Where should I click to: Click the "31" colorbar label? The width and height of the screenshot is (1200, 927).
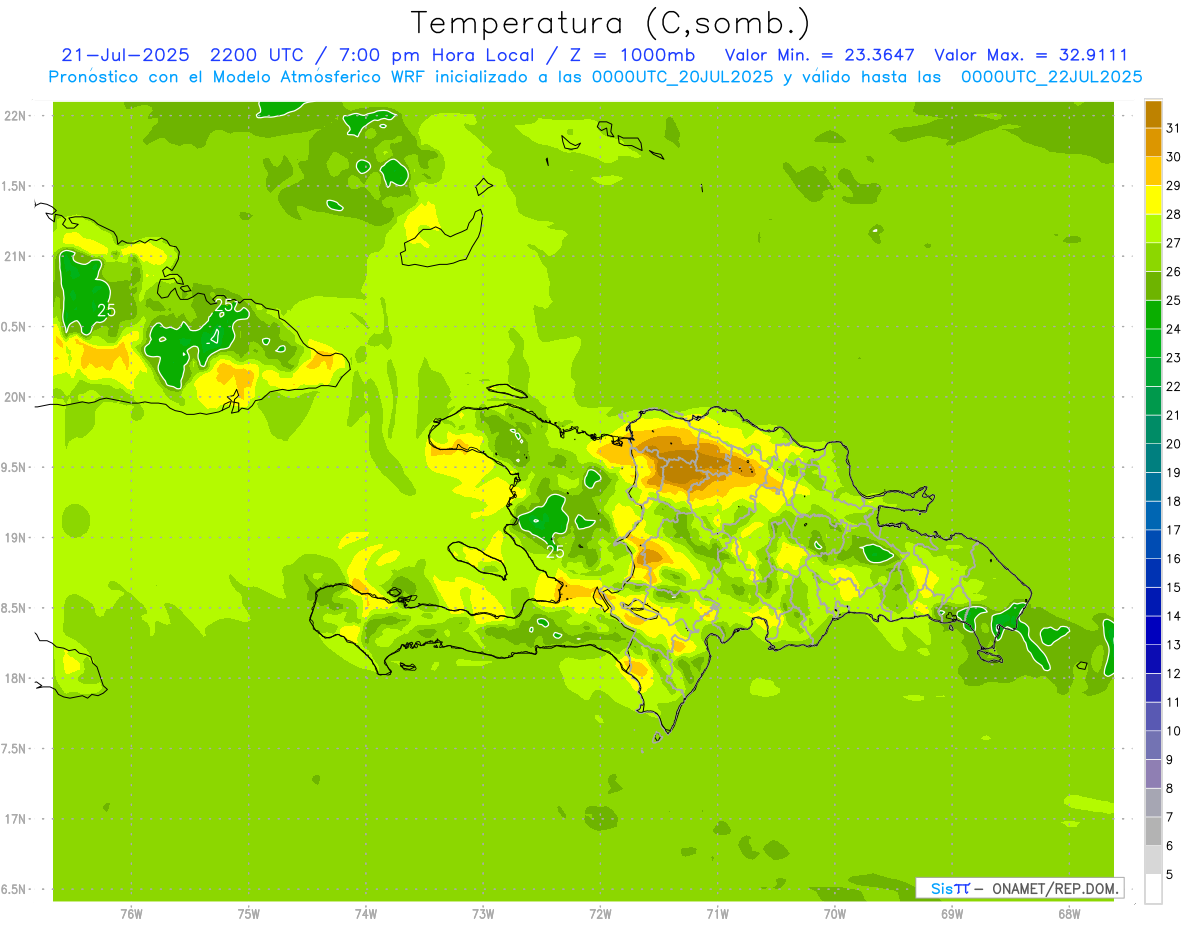[x=1174, y=128]
